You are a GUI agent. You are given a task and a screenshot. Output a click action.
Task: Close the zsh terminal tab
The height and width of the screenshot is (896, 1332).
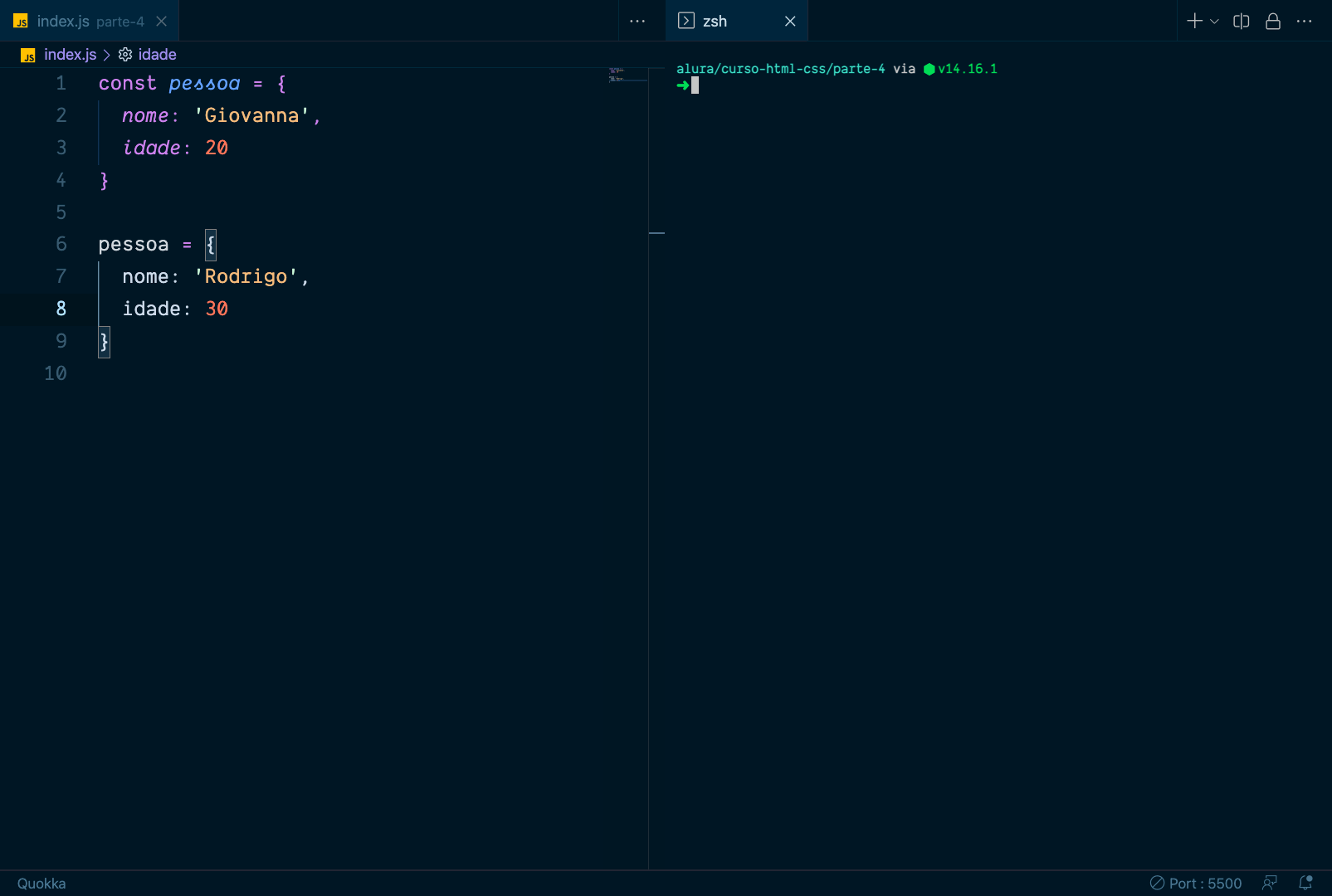pyautogui.click(x=790, y=22)
